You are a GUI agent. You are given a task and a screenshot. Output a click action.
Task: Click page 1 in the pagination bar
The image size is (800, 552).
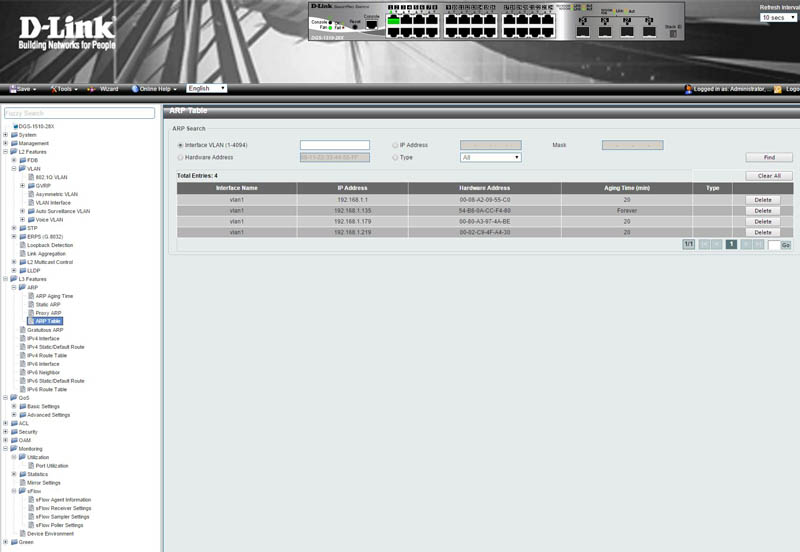[x=731, y=244]
